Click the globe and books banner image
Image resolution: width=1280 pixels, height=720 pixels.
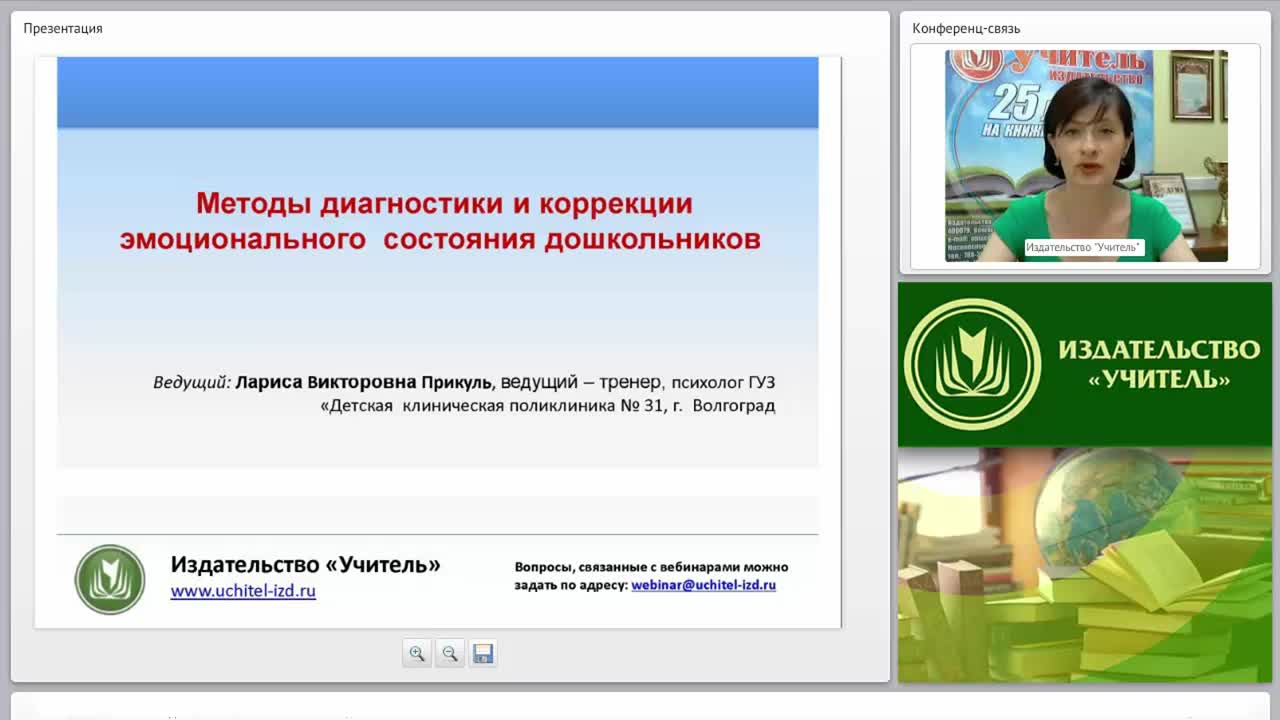click(1085, 565)
